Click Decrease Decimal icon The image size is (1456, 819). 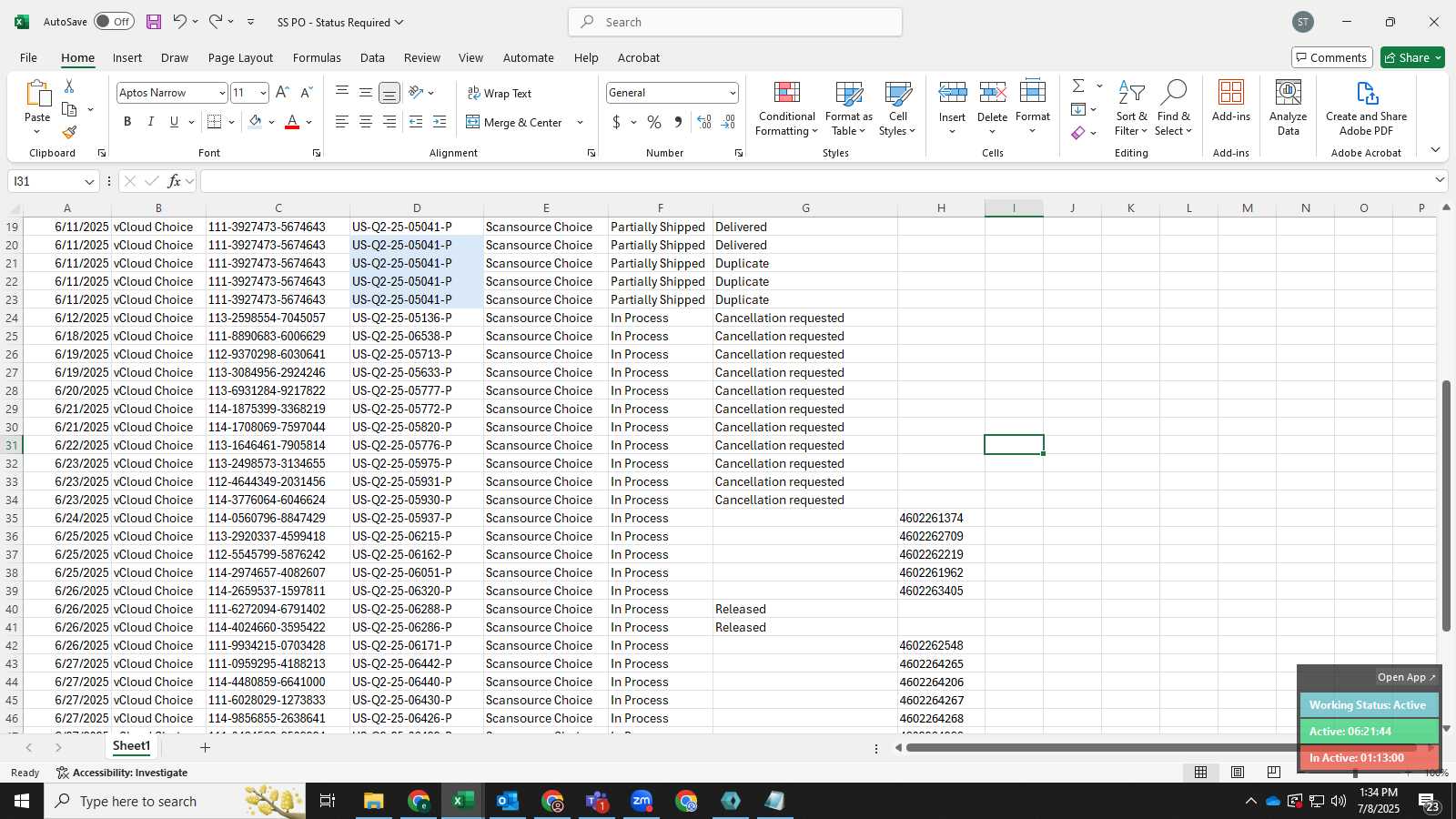[728, 122]
